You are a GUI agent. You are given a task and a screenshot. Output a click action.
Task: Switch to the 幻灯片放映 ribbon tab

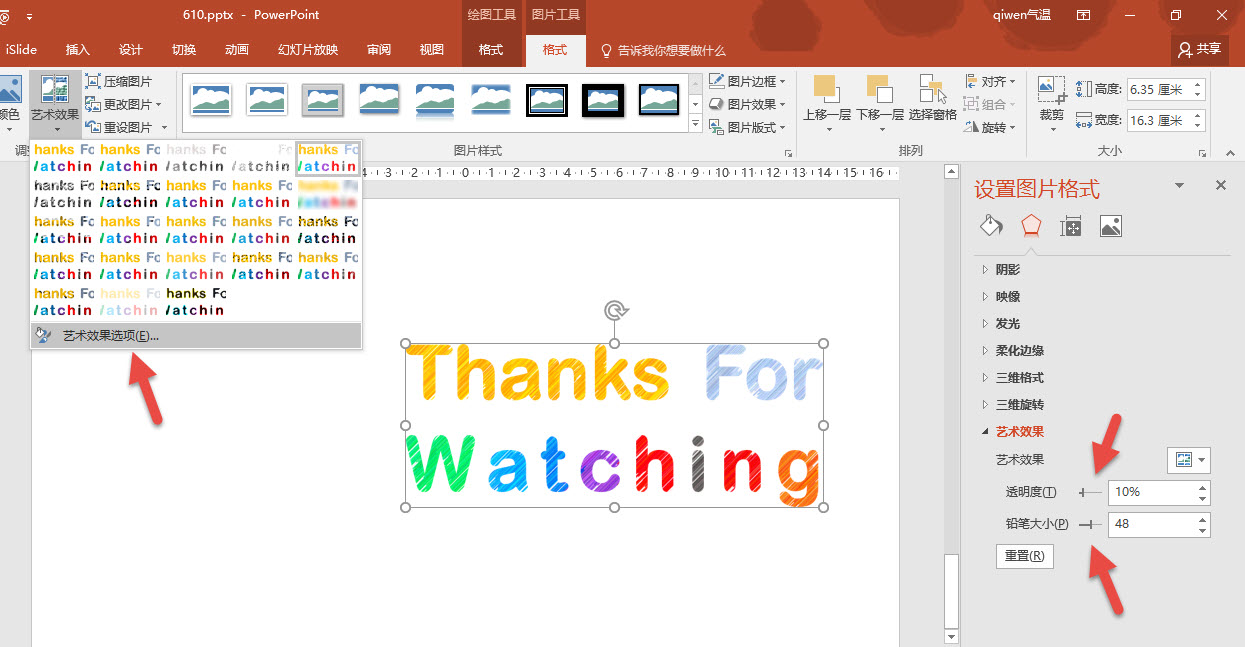[307, 50]
